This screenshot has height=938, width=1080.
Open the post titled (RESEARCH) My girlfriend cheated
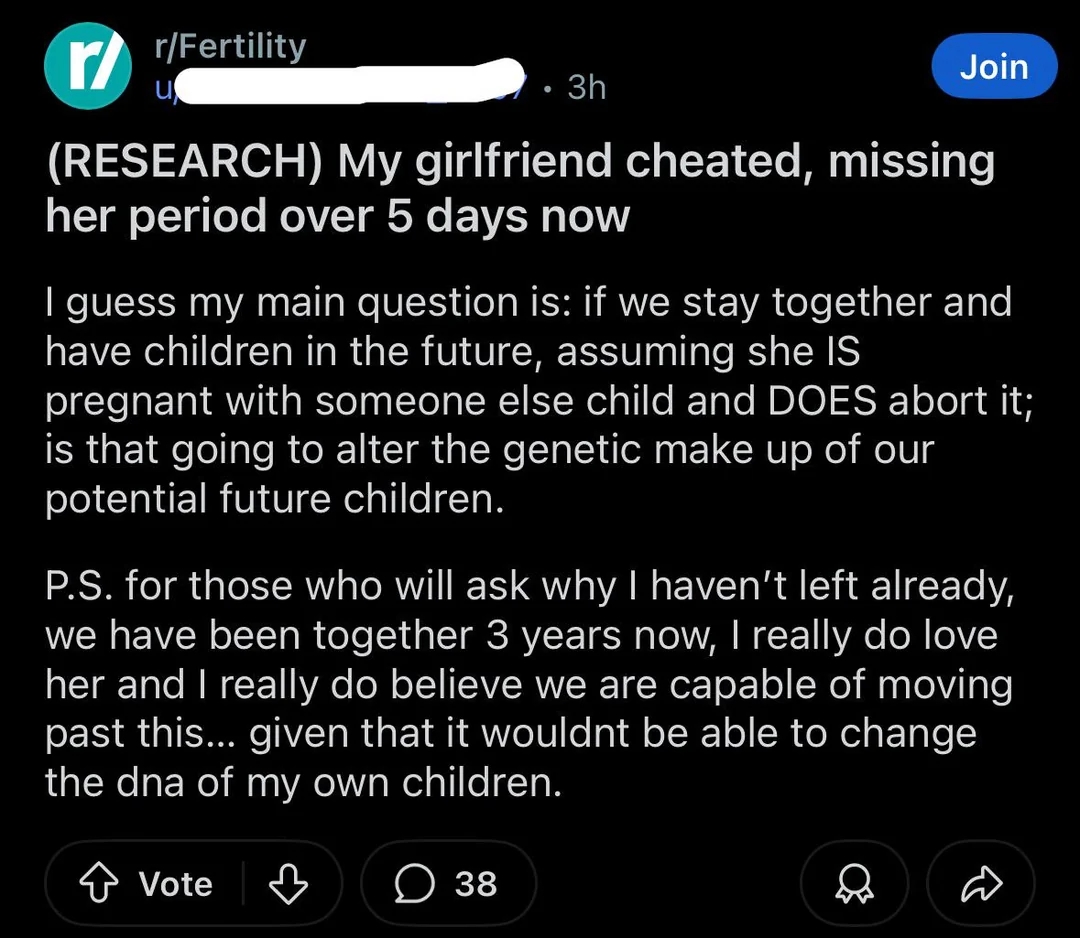click(x=520, y=188)
